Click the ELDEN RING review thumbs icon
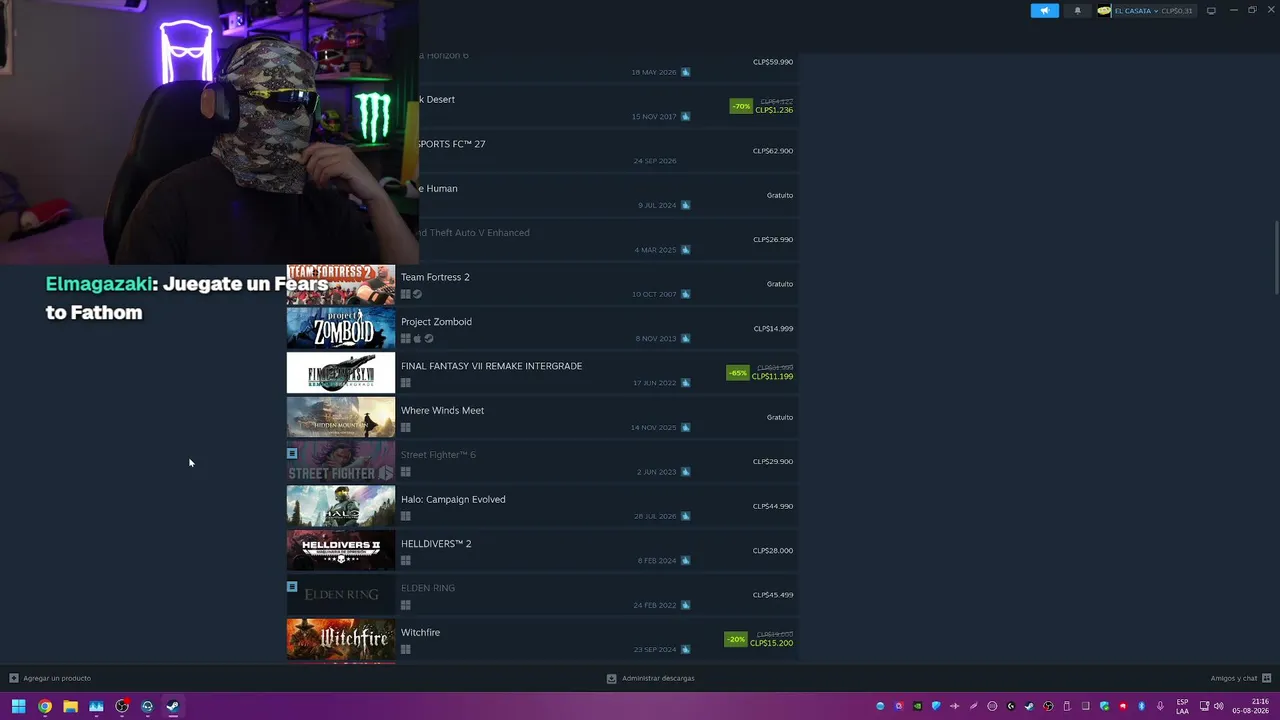This screenshot has width=1280, height=720. (685, 605)
